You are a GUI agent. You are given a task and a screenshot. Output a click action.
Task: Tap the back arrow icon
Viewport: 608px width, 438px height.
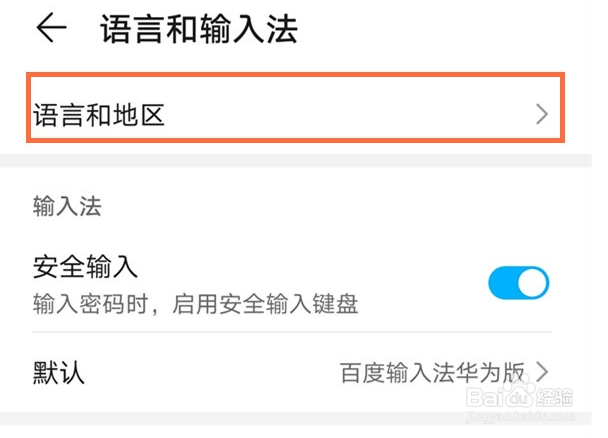[50, 29]
